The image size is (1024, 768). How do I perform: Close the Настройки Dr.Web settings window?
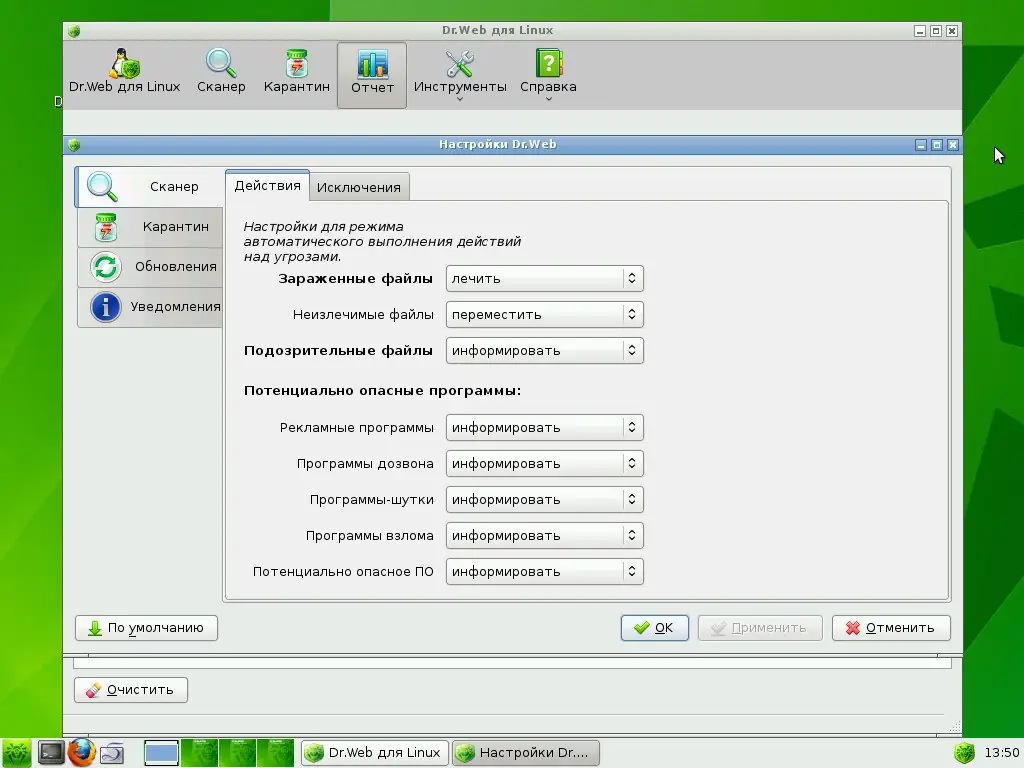[x=953, y=145]
